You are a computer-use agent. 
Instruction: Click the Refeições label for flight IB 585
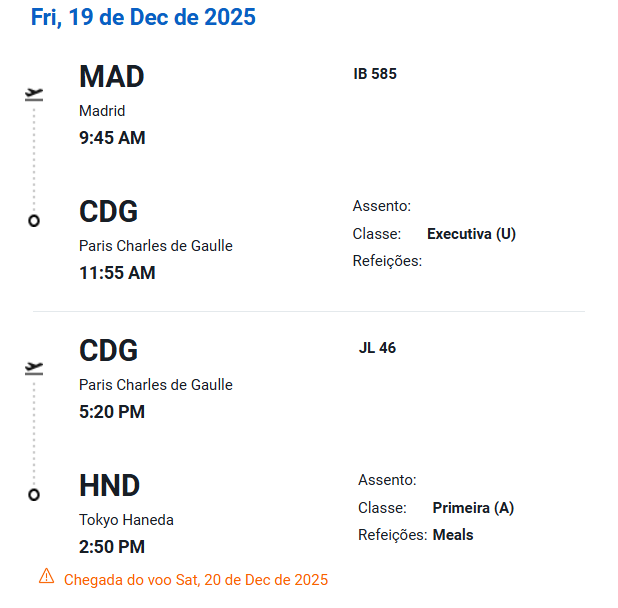[x=388, y=261]
